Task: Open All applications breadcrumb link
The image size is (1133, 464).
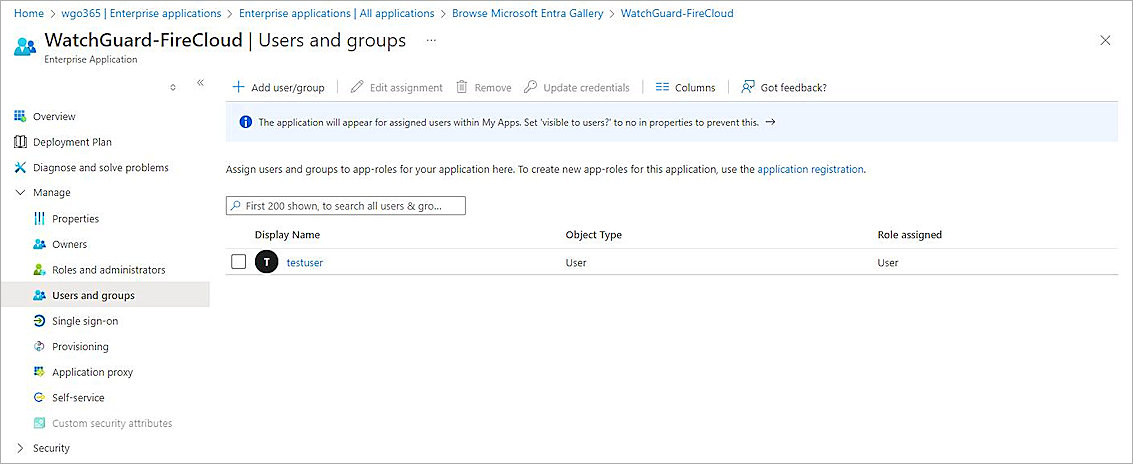Action: tap(337, 13)
